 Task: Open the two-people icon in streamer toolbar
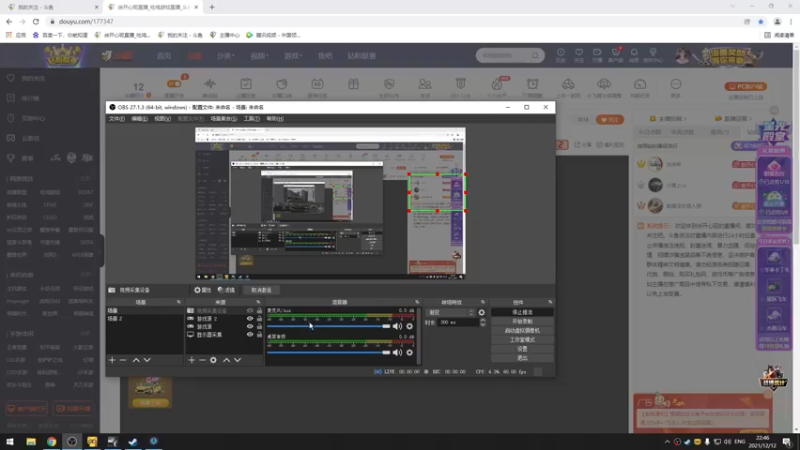(424, 84)
